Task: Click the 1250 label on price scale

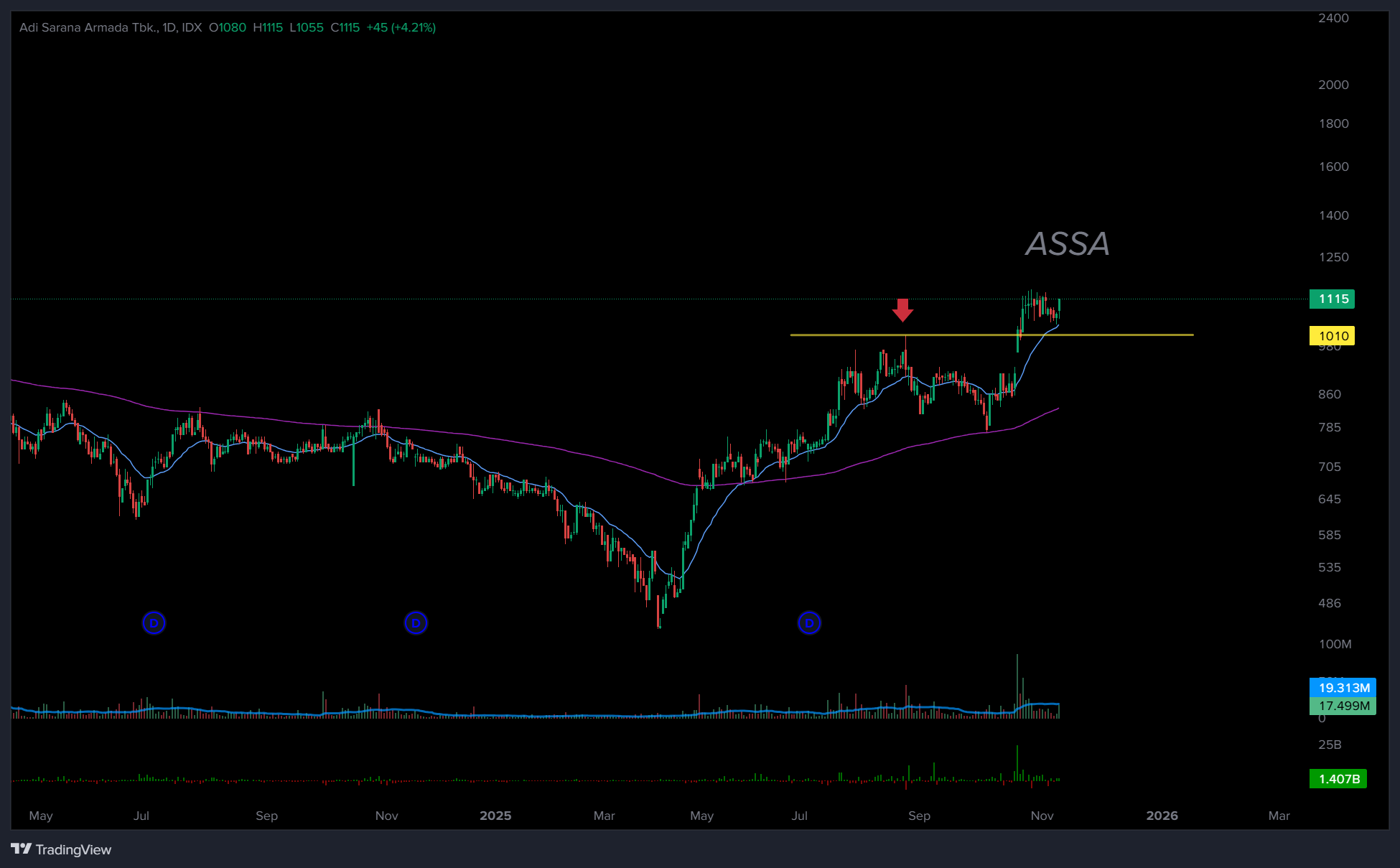Action: click(1333, 257)
